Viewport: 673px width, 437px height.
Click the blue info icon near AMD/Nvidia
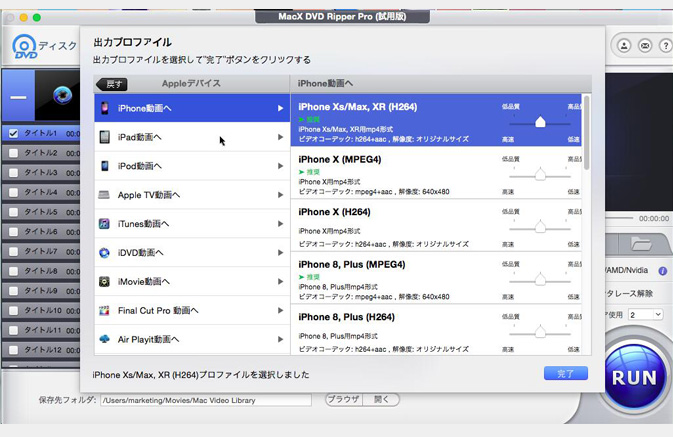click(663, 271)
